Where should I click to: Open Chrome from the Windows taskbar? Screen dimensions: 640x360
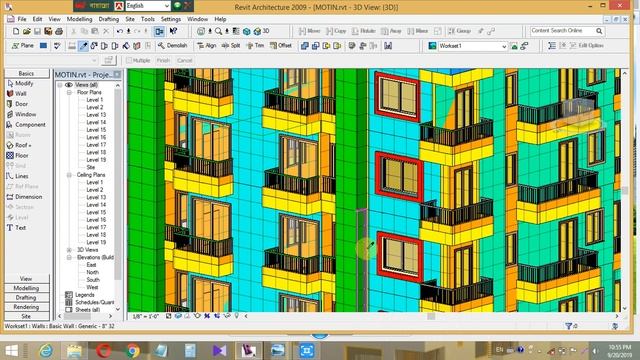(x=132, y=351)
